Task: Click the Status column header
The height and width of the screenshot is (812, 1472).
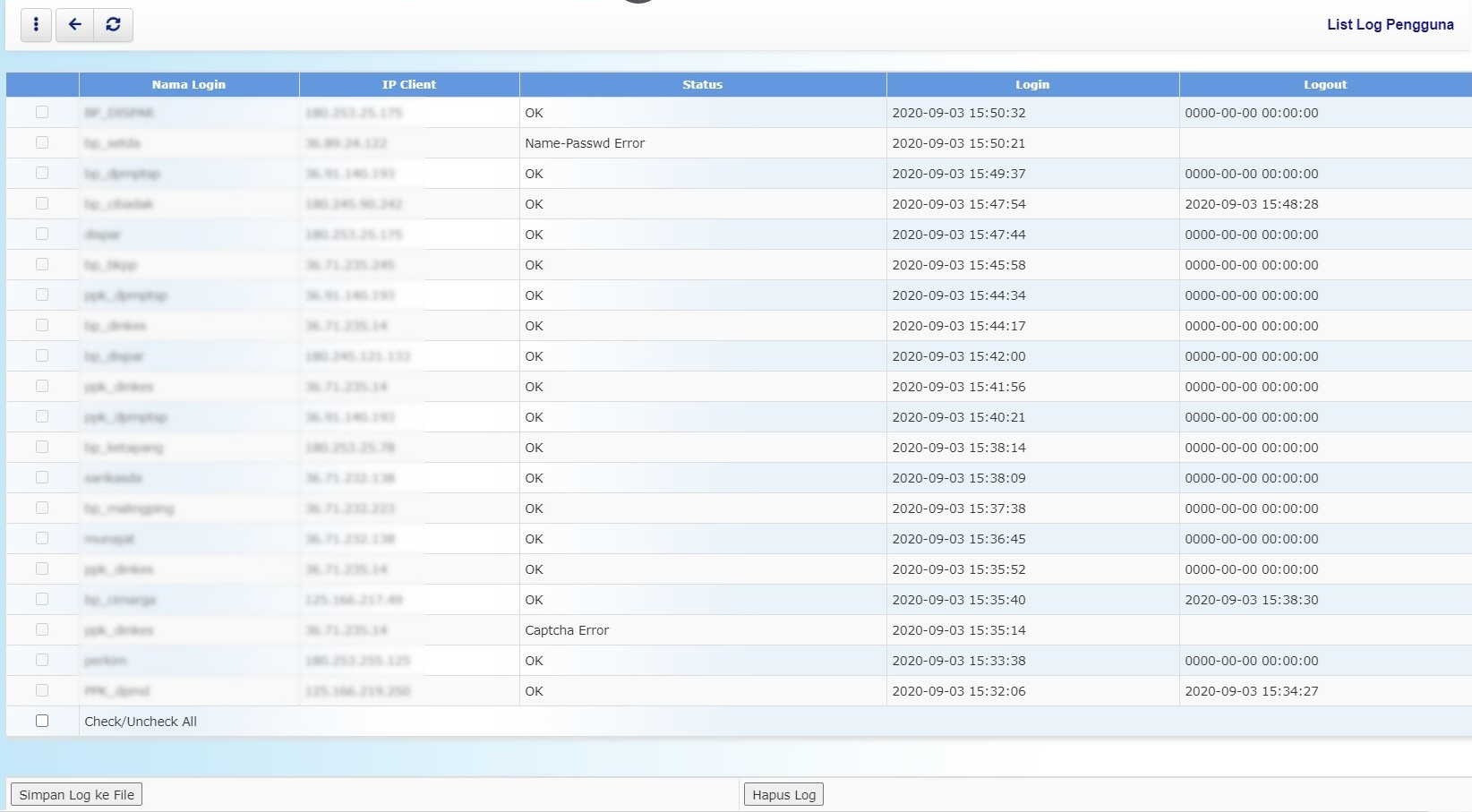Action: click(703, 84)
